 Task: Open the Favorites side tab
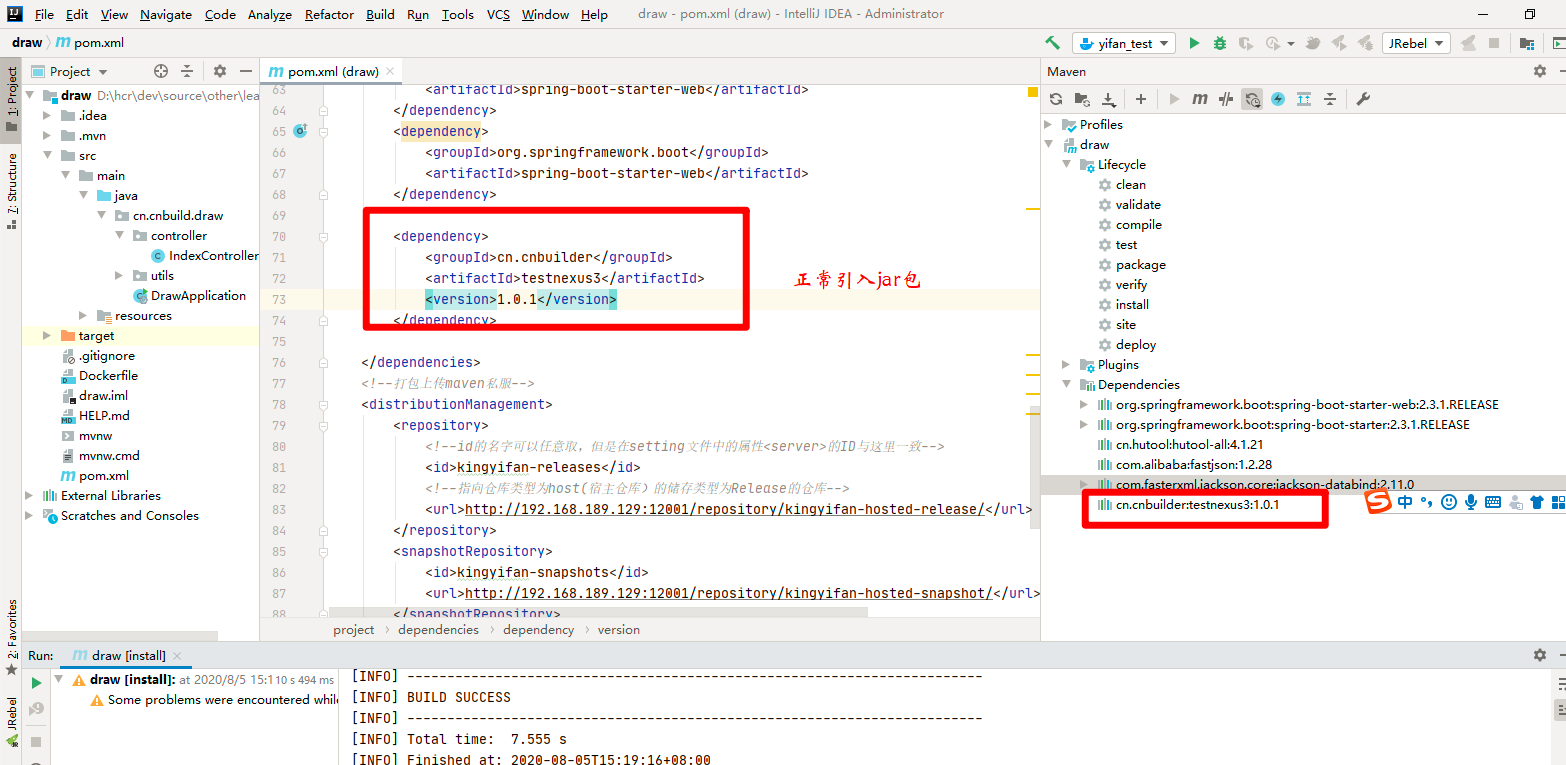12,637
